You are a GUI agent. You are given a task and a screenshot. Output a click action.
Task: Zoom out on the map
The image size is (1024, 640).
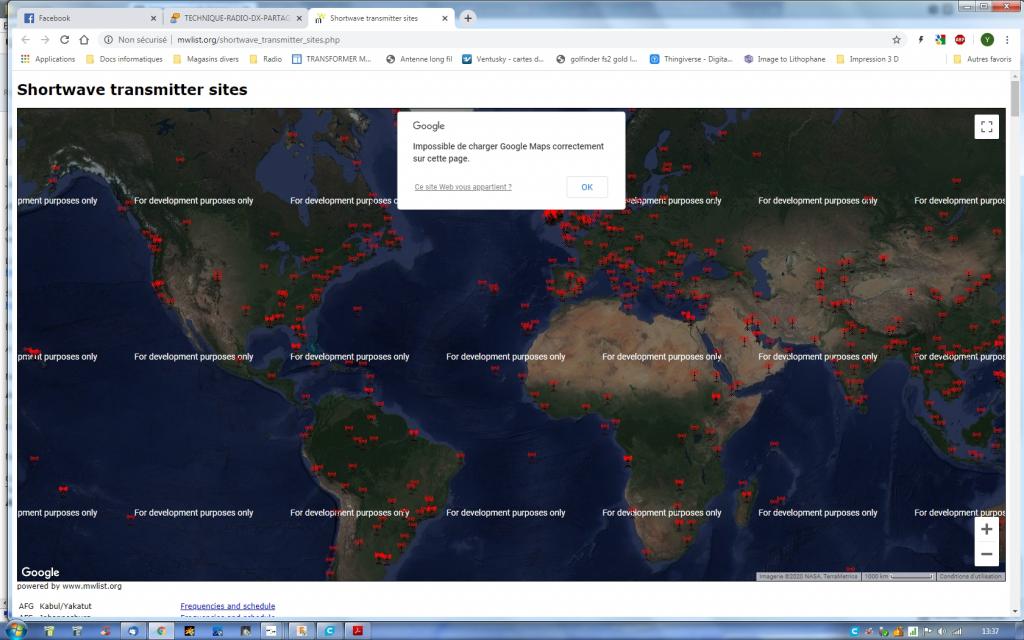987,554
